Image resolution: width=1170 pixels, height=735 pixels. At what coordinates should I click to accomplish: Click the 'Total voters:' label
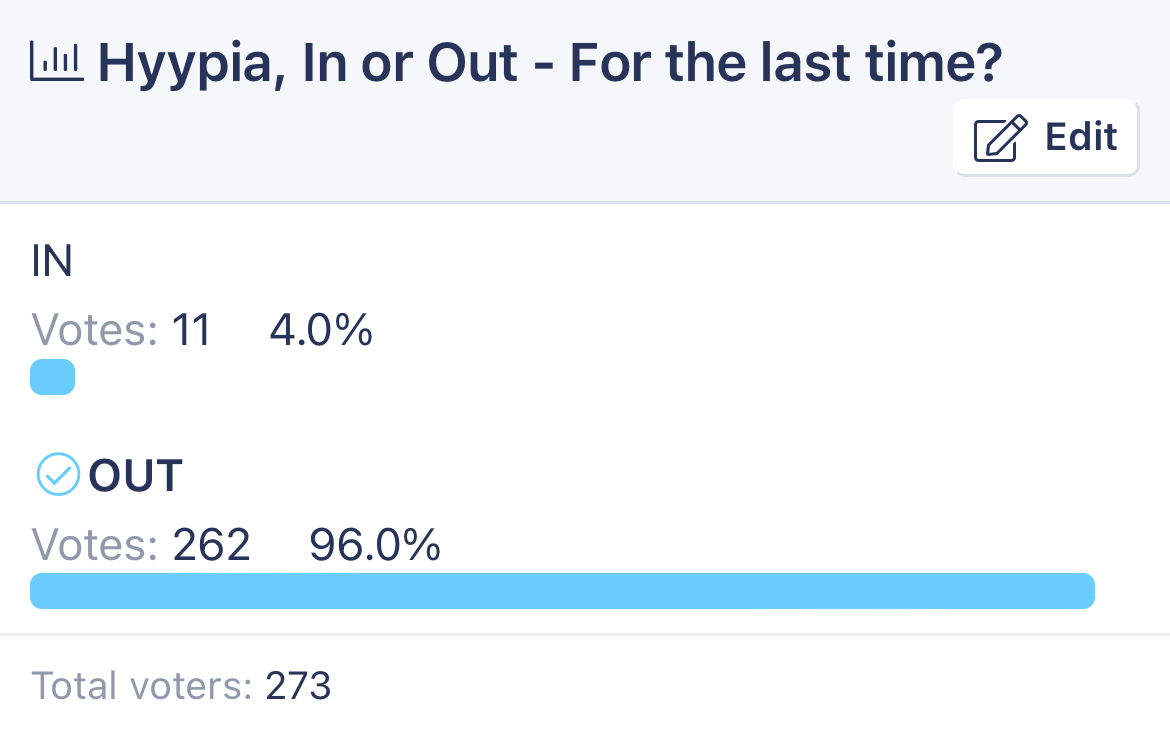(x=142, y=686)
